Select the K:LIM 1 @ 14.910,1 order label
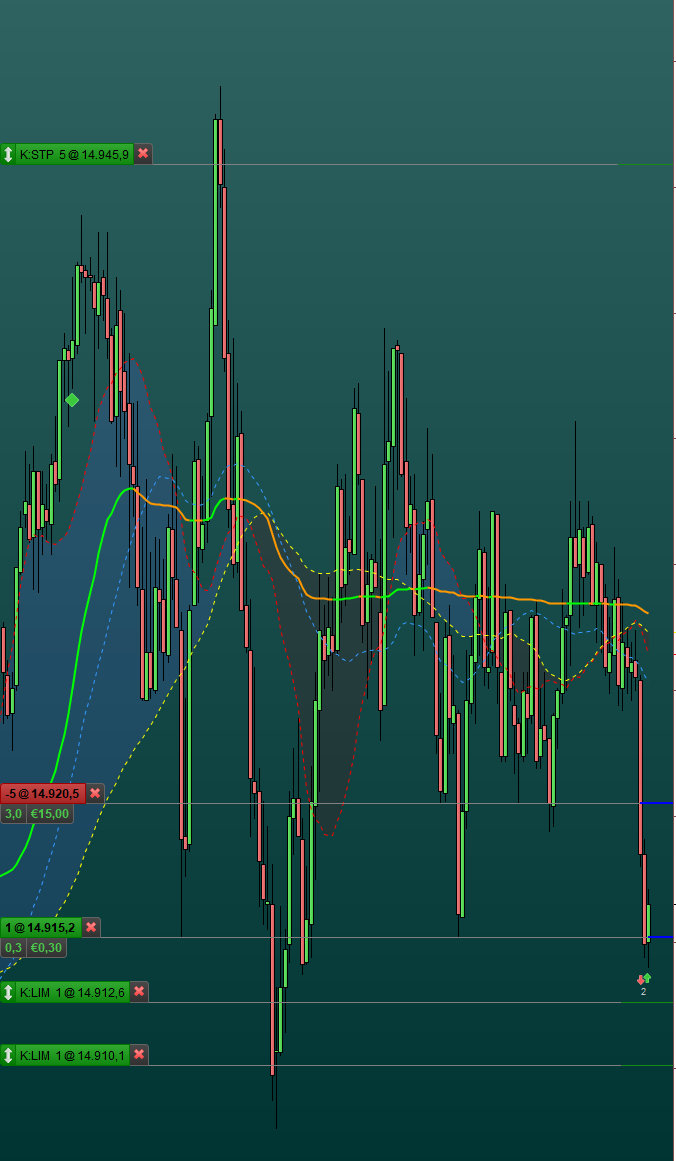Image resolution: width=676 pixels, height=1161 pixels. point(73,1054)
